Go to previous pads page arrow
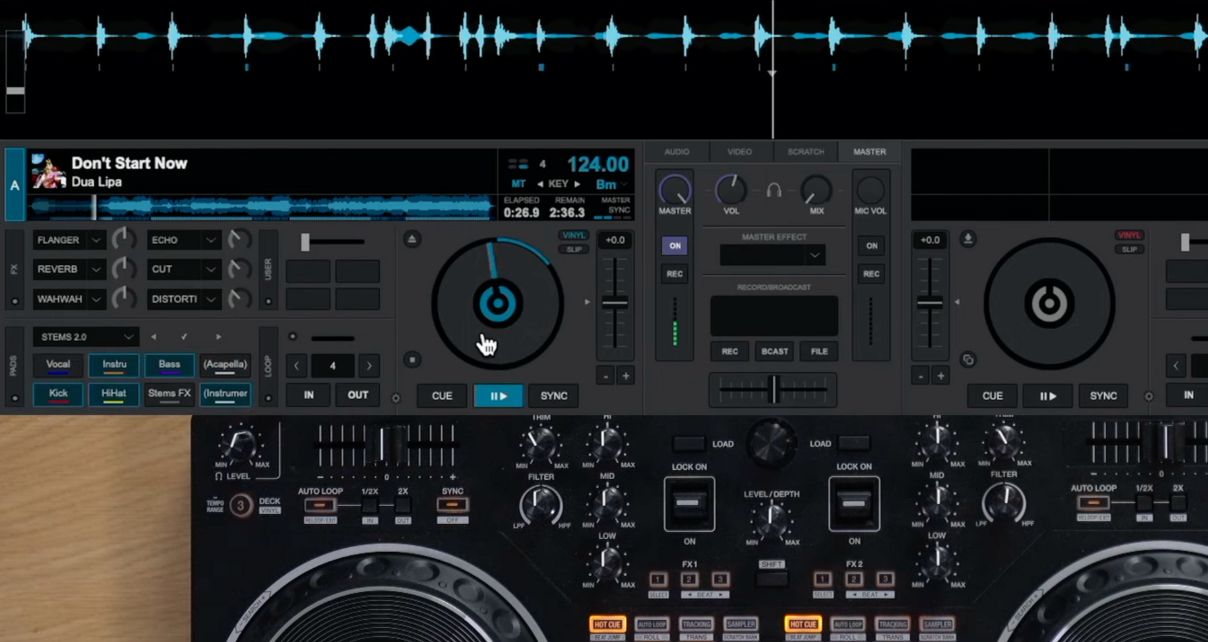This screenshot has height=642, width=1208. coord(153,337)
